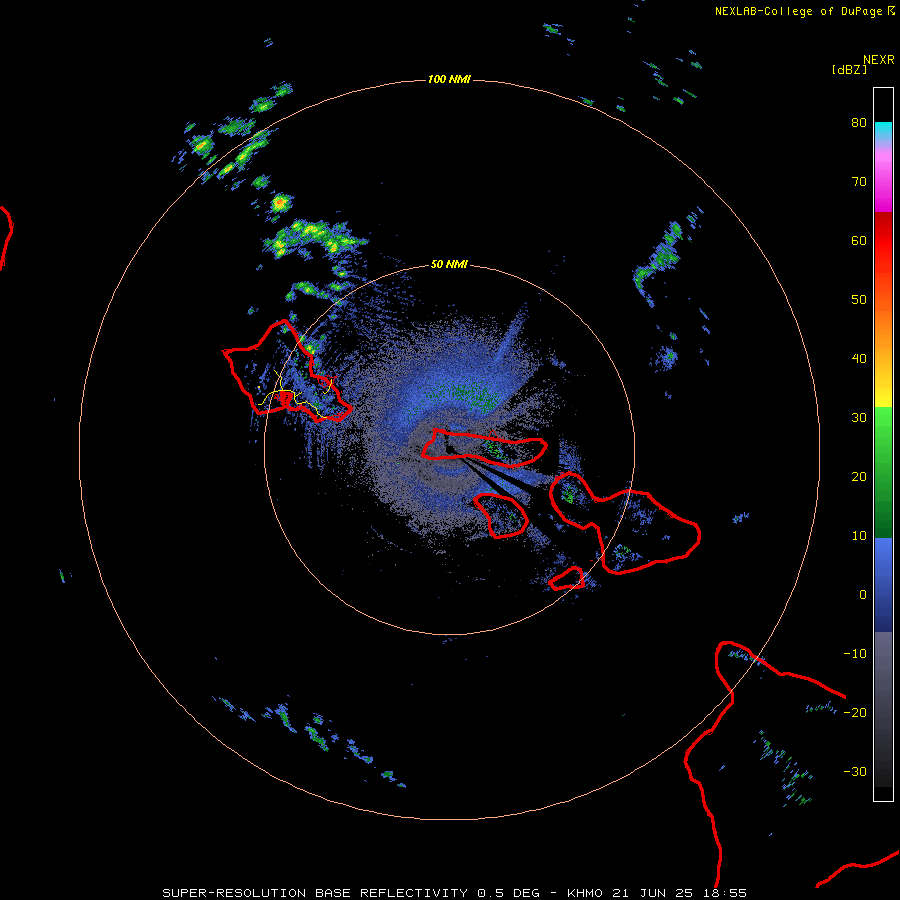The image size is (900, 900).
Task: Click the 100 NMI range ring label
Action: (x=449, y=79)
